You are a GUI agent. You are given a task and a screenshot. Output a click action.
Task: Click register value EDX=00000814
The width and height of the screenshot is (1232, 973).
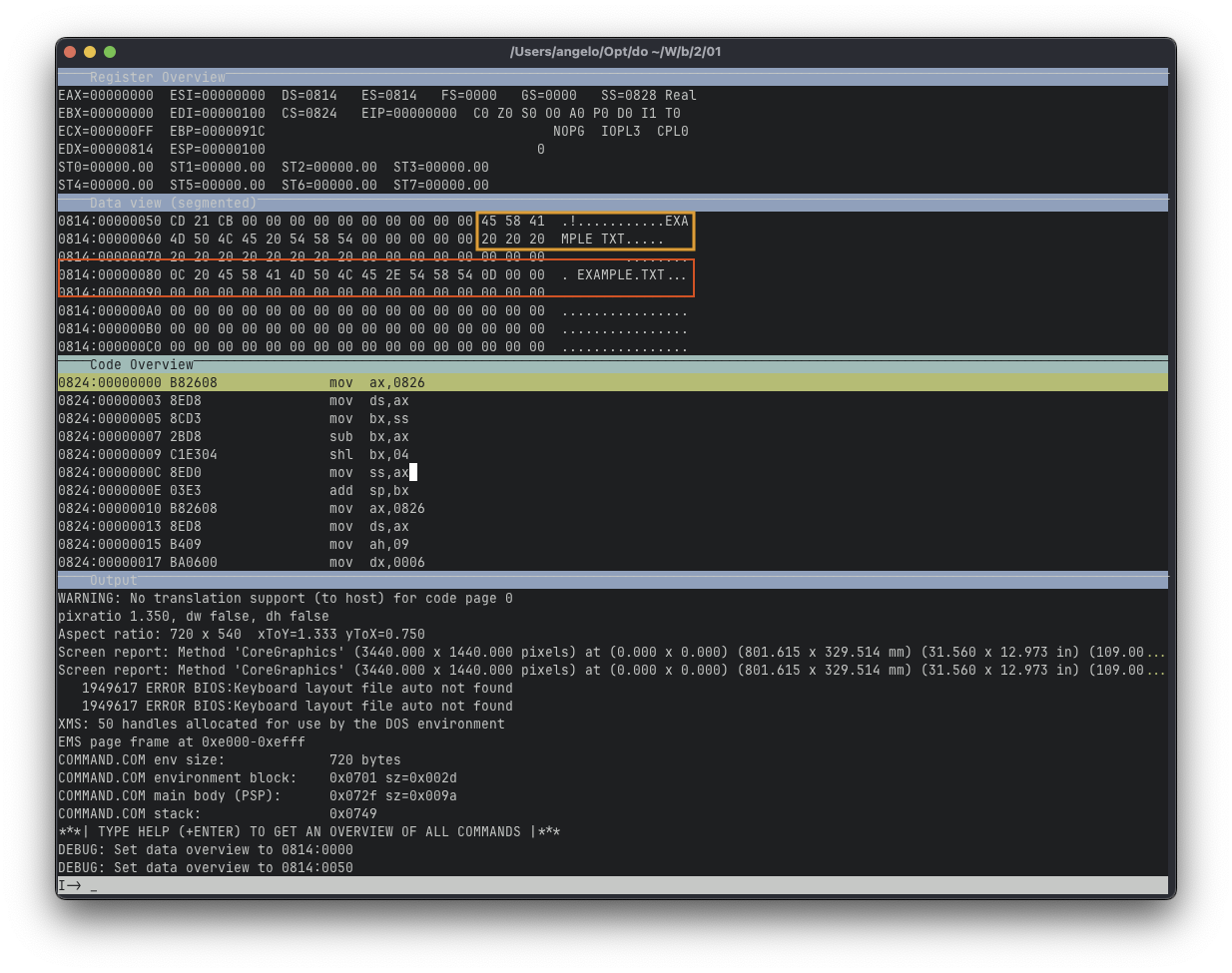click(106, 149)
